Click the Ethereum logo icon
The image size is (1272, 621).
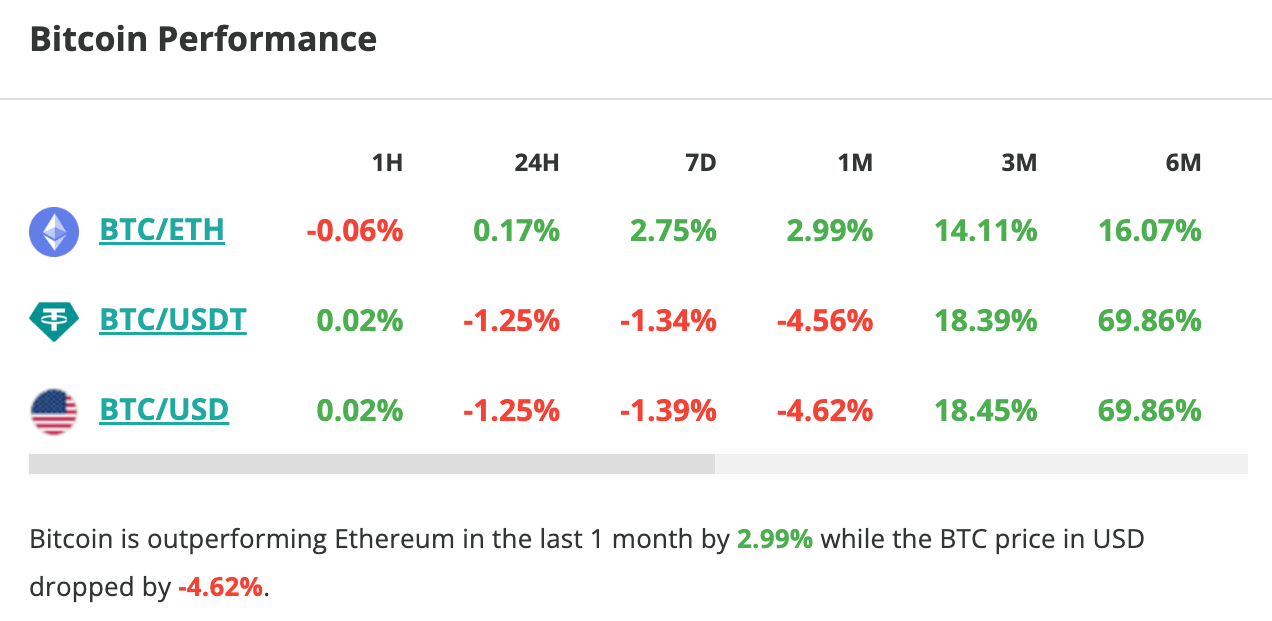click(54, 232)
